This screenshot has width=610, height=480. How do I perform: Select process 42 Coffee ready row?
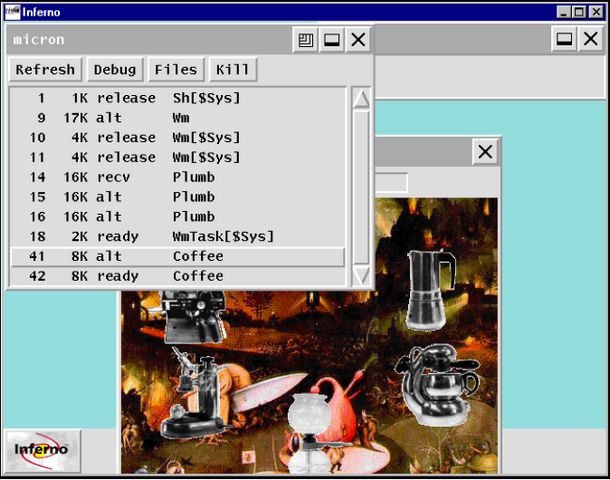click(177, 276)
